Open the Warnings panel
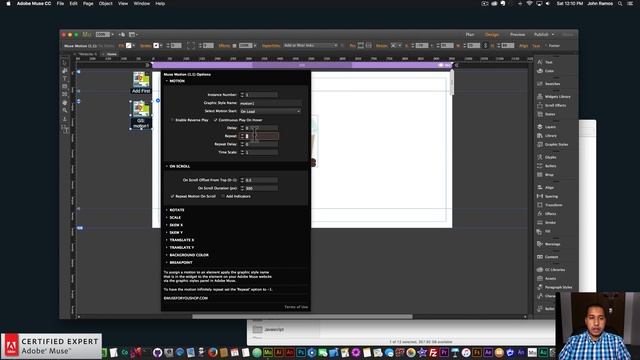The width and height of the screenshot is (640, 360). click(549, 244)
